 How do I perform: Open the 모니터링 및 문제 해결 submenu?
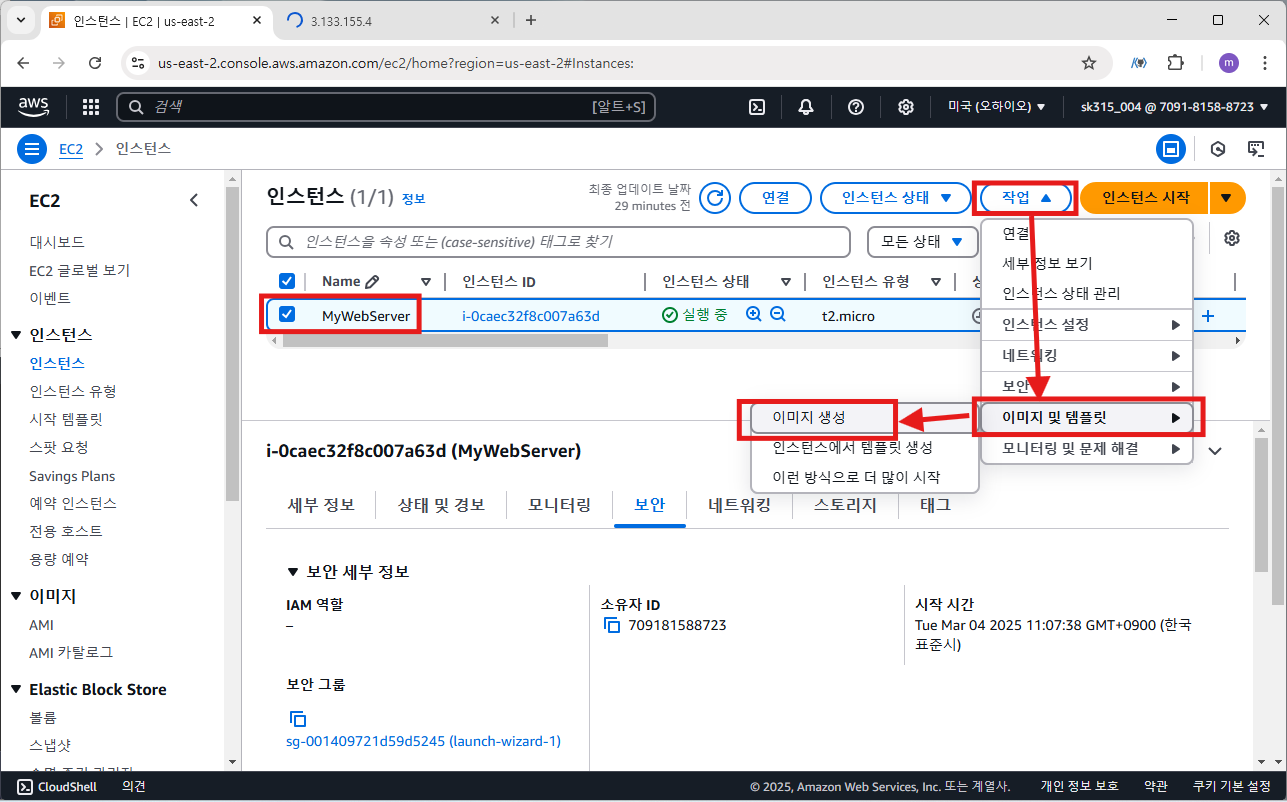(1087, 448)
